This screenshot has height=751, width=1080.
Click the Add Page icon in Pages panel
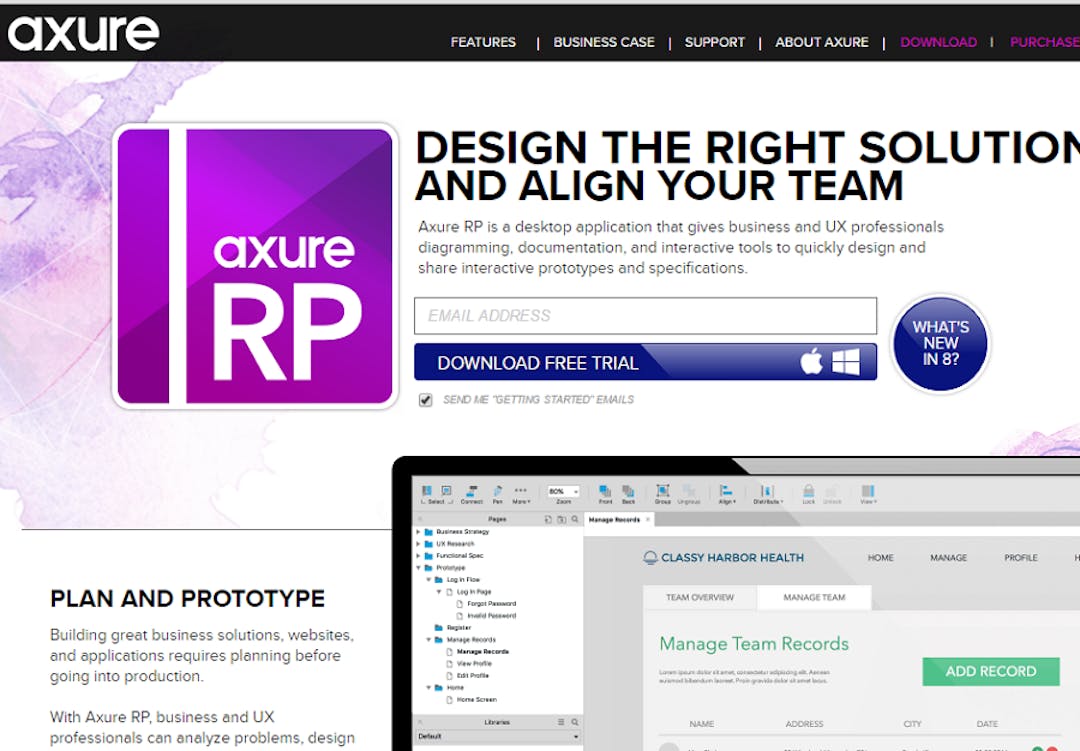coord(548,519)
